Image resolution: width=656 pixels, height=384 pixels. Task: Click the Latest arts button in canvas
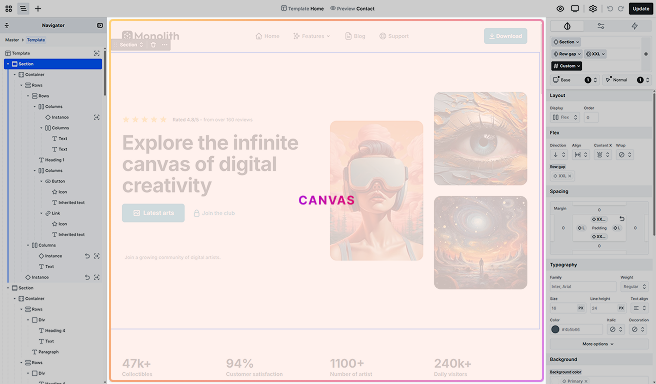click(x=153, y=213)
